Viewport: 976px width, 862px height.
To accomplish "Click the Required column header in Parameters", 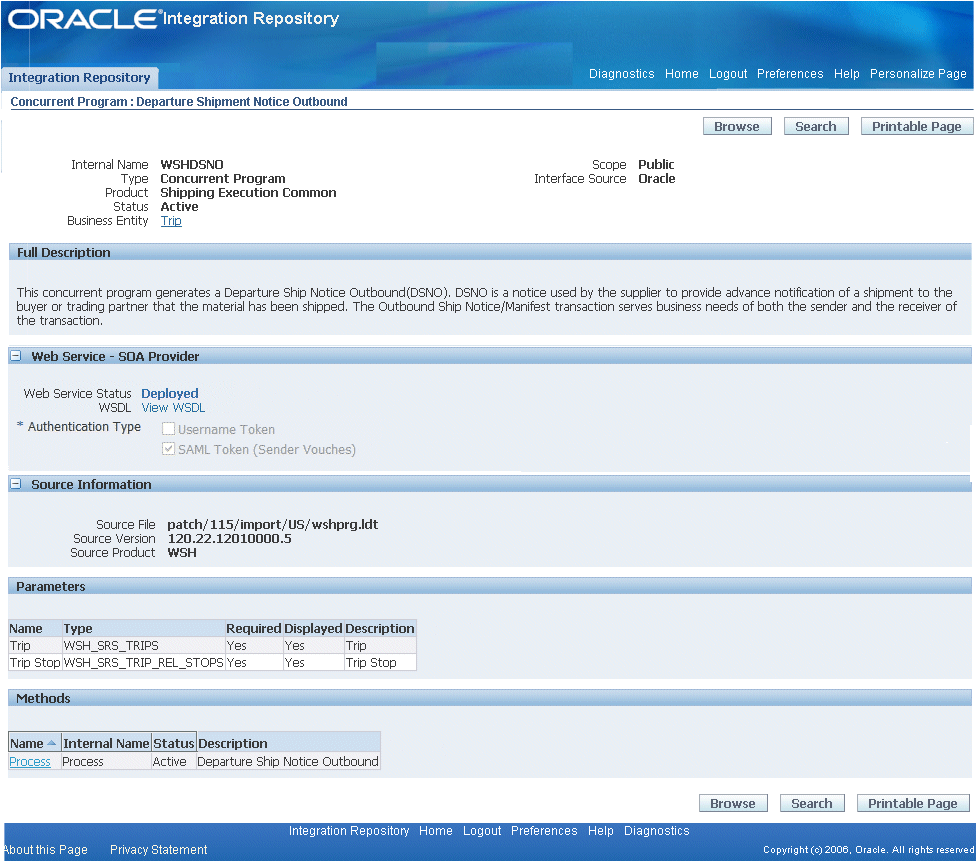I will point(254,629).
